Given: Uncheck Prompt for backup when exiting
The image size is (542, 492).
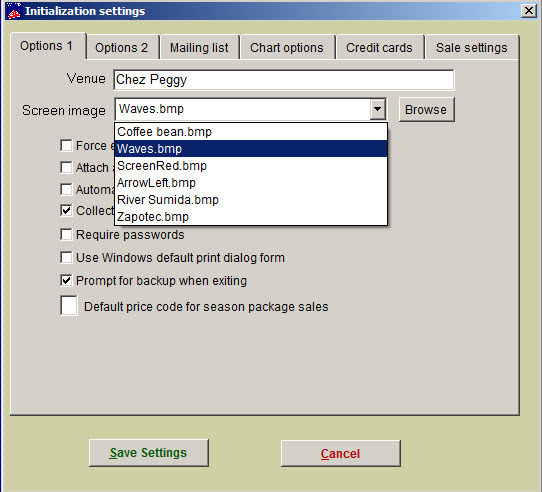Looking at the screenshot, I should [x=66, y=280].
